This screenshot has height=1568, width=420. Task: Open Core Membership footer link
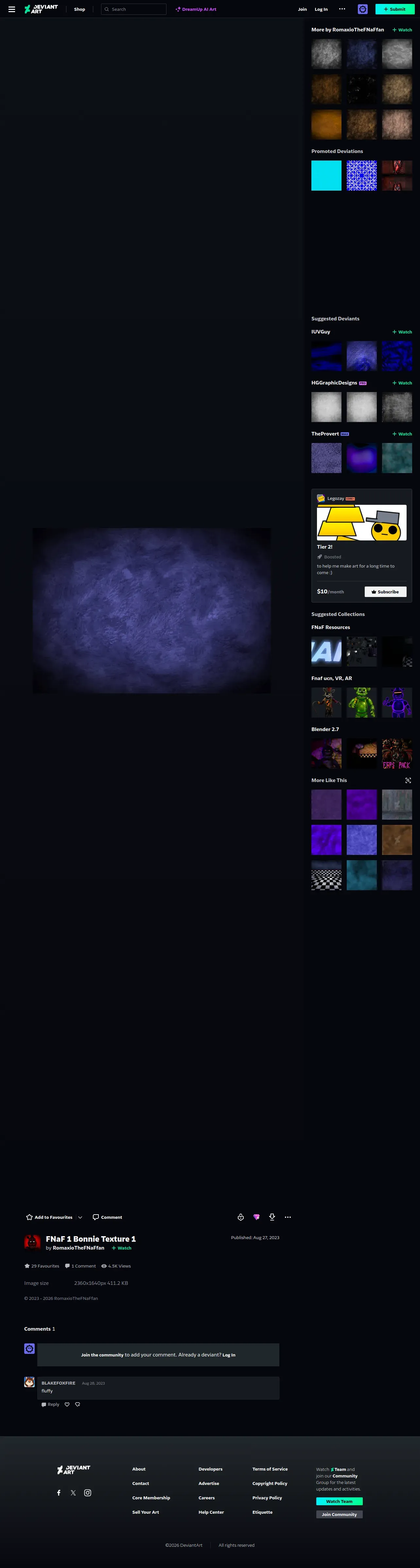(x=151, y=1497)
